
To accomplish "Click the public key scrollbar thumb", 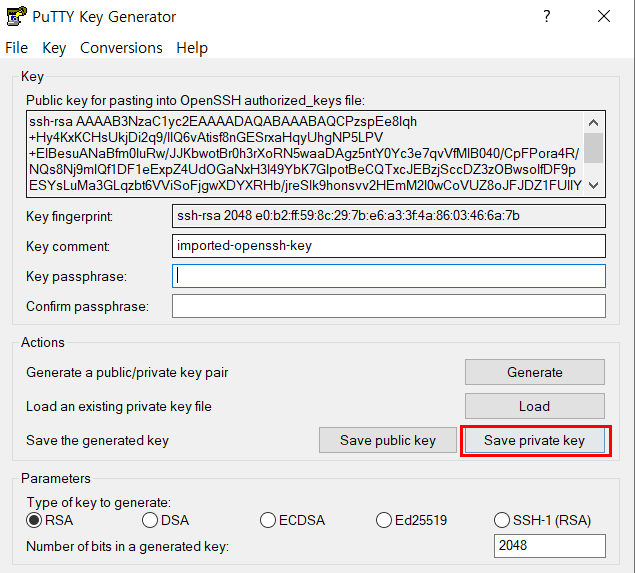I will point(594,148).
